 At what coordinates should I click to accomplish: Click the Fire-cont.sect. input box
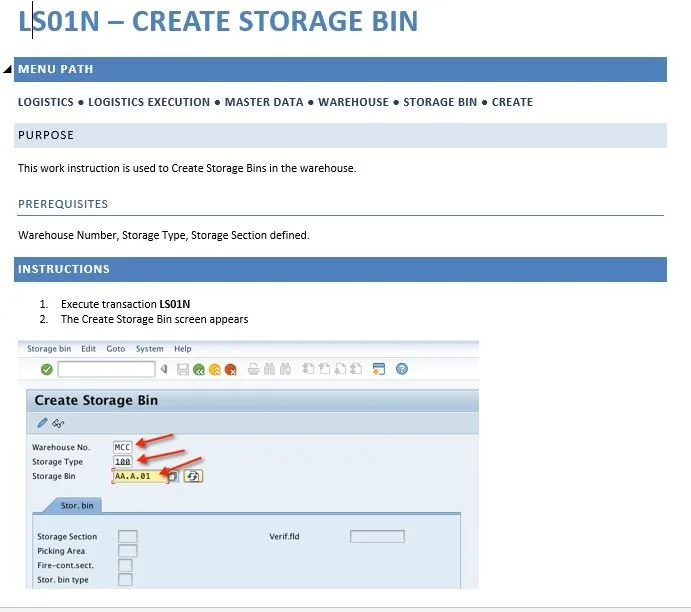(x=125, y=565)
